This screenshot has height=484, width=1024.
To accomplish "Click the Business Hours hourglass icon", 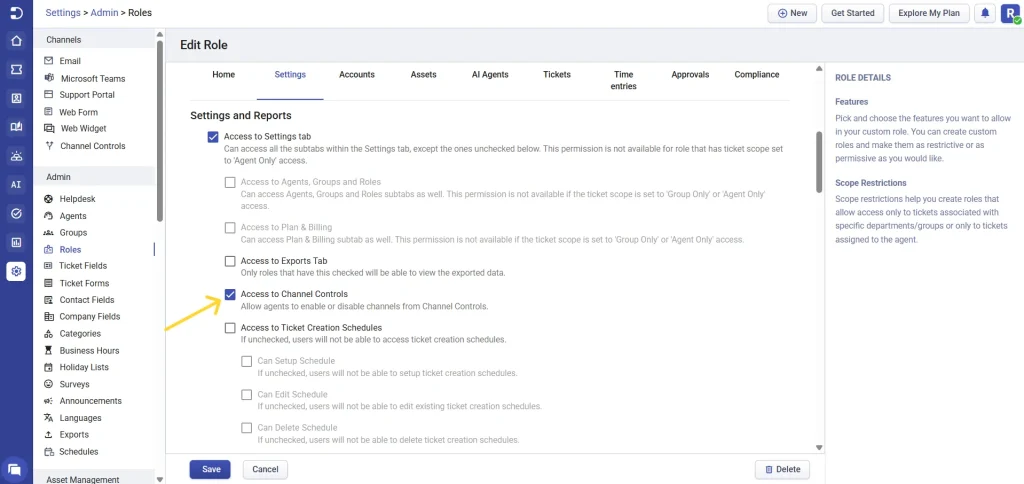I will (x=48, y=350).
